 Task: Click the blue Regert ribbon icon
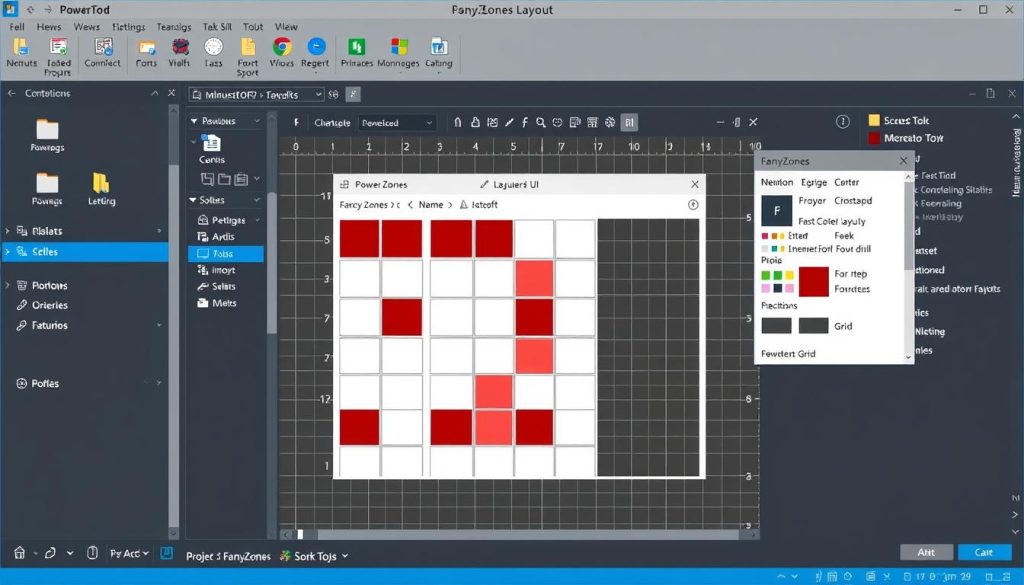click(x=316, y=47)
